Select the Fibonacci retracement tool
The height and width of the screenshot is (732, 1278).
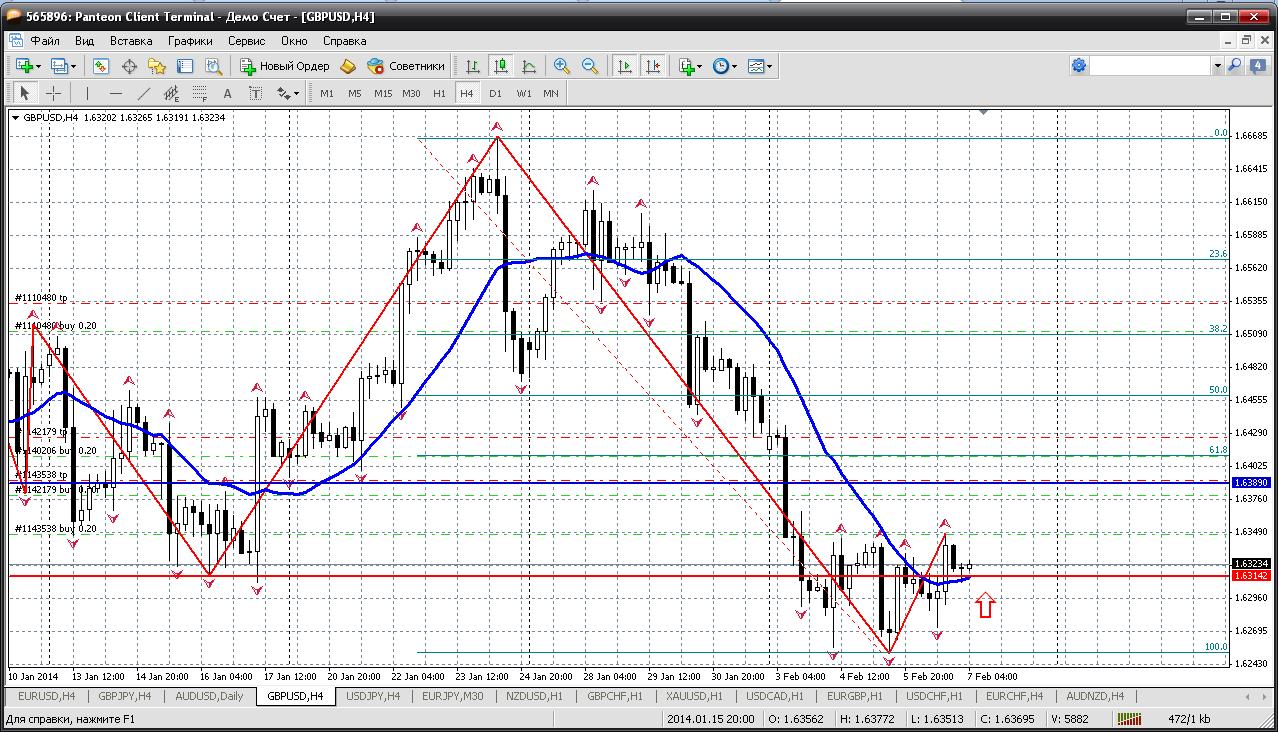[199, 93]
